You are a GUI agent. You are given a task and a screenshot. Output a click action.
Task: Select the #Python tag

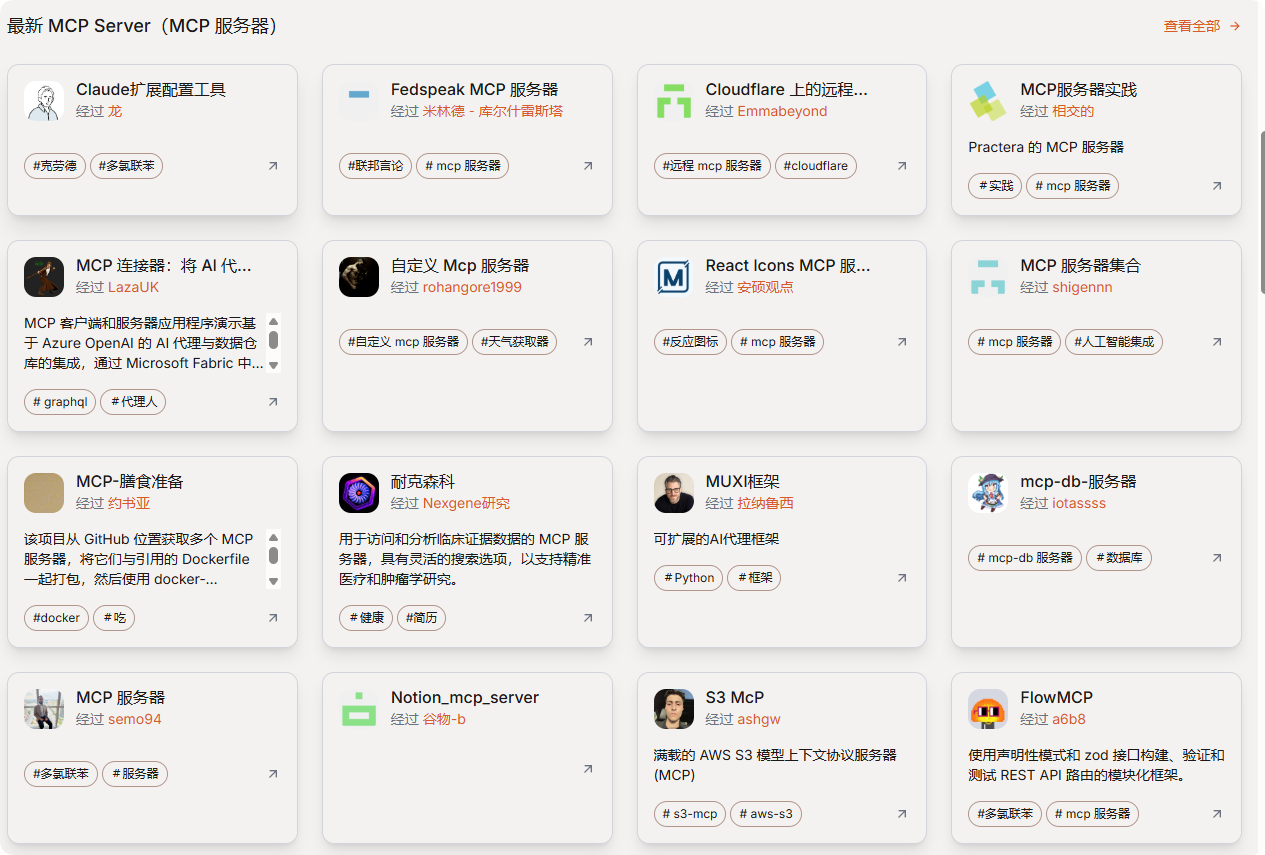(x=688, y=578)
